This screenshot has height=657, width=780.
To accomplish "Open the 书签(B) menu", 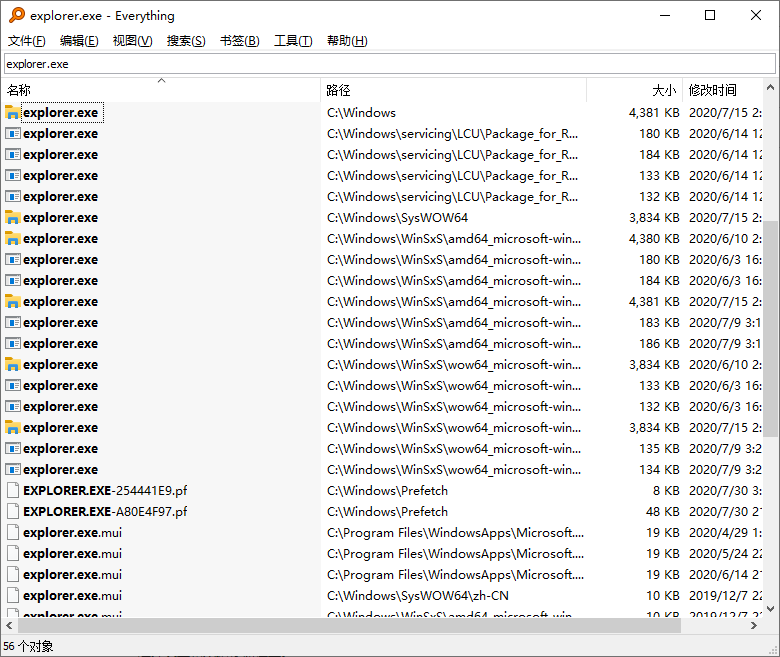I will [240, 41].
